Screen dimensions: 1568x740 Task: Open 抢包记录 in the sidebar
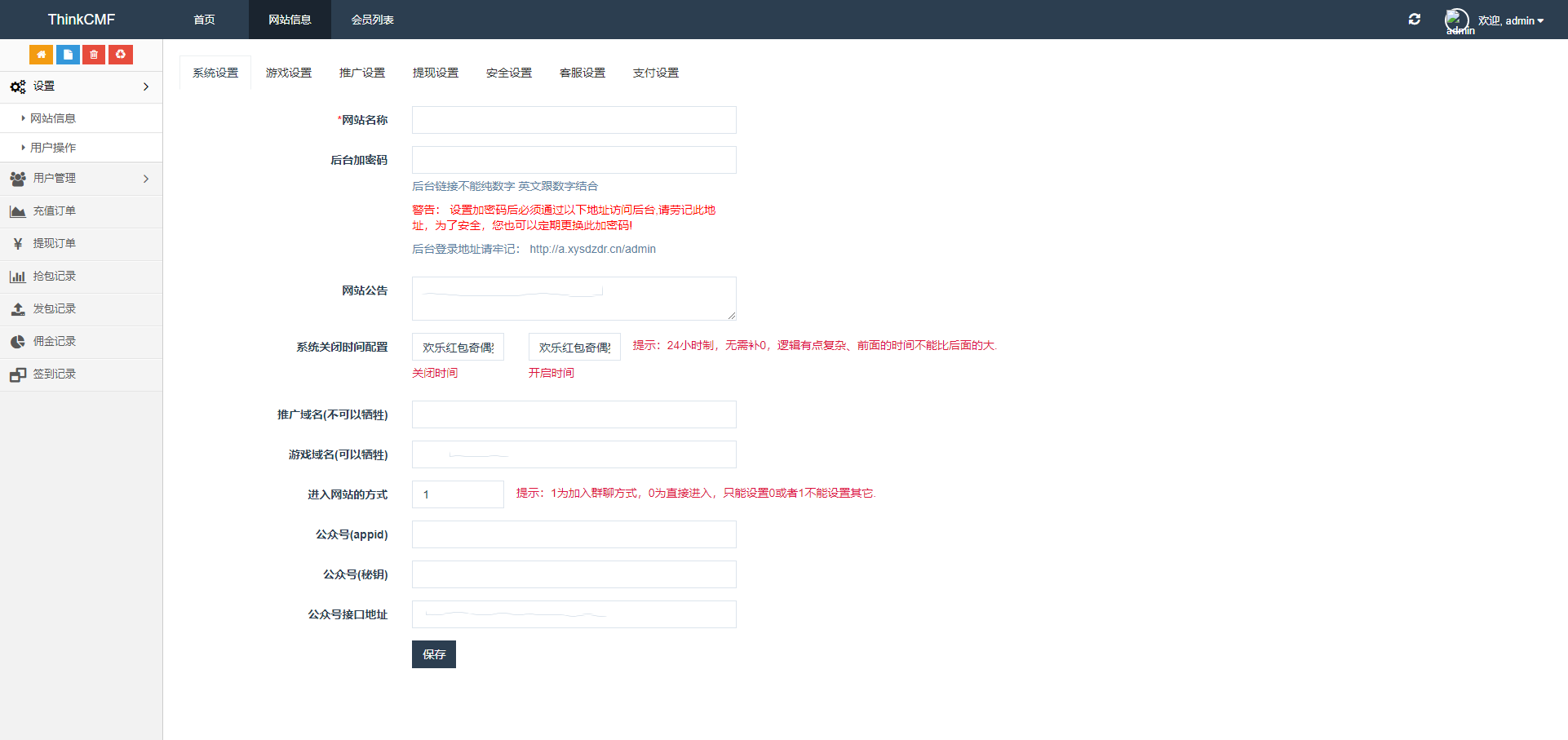pyautogui.click(x=82, y=277)
